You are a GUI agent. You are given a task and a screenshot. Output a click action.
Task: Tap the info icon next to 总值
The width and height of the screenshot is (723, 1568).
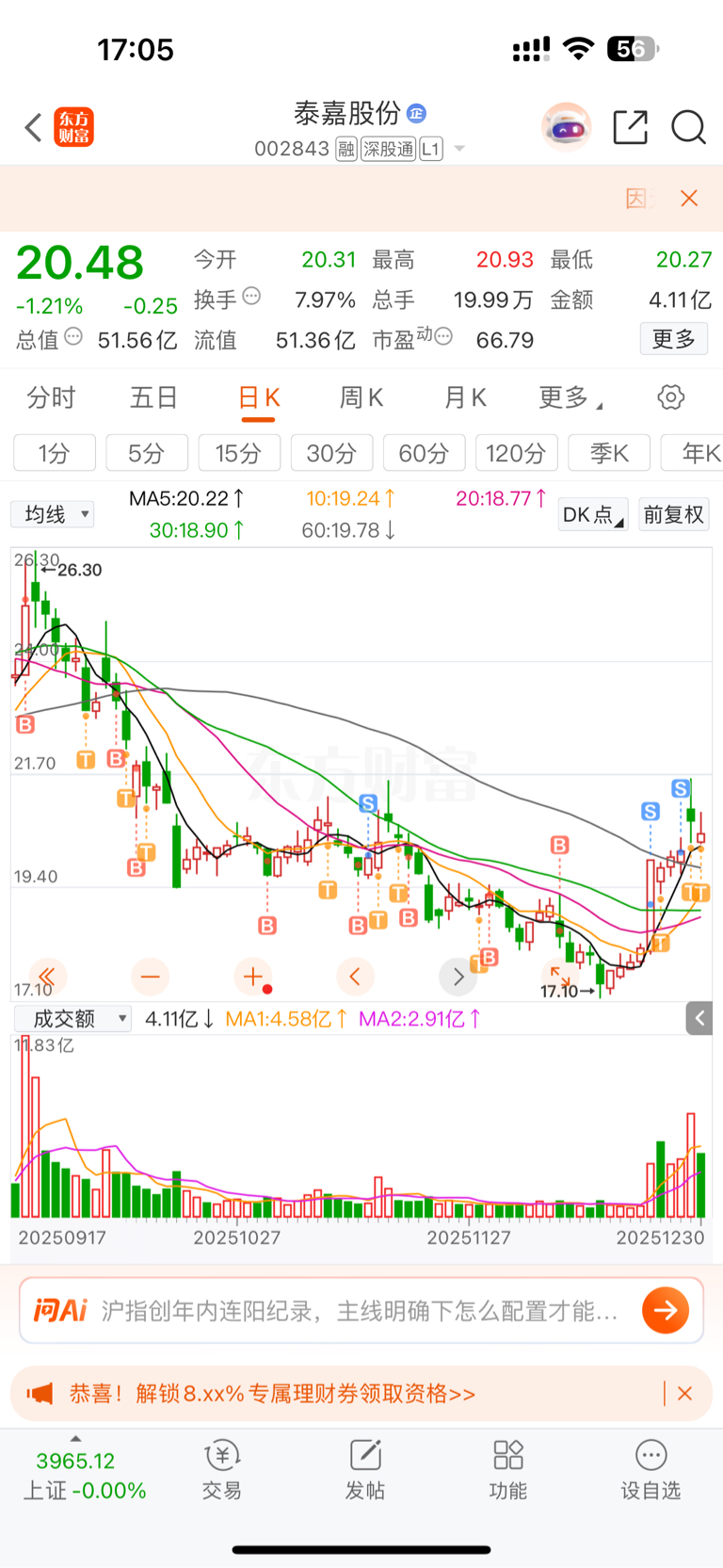[73, 336]
